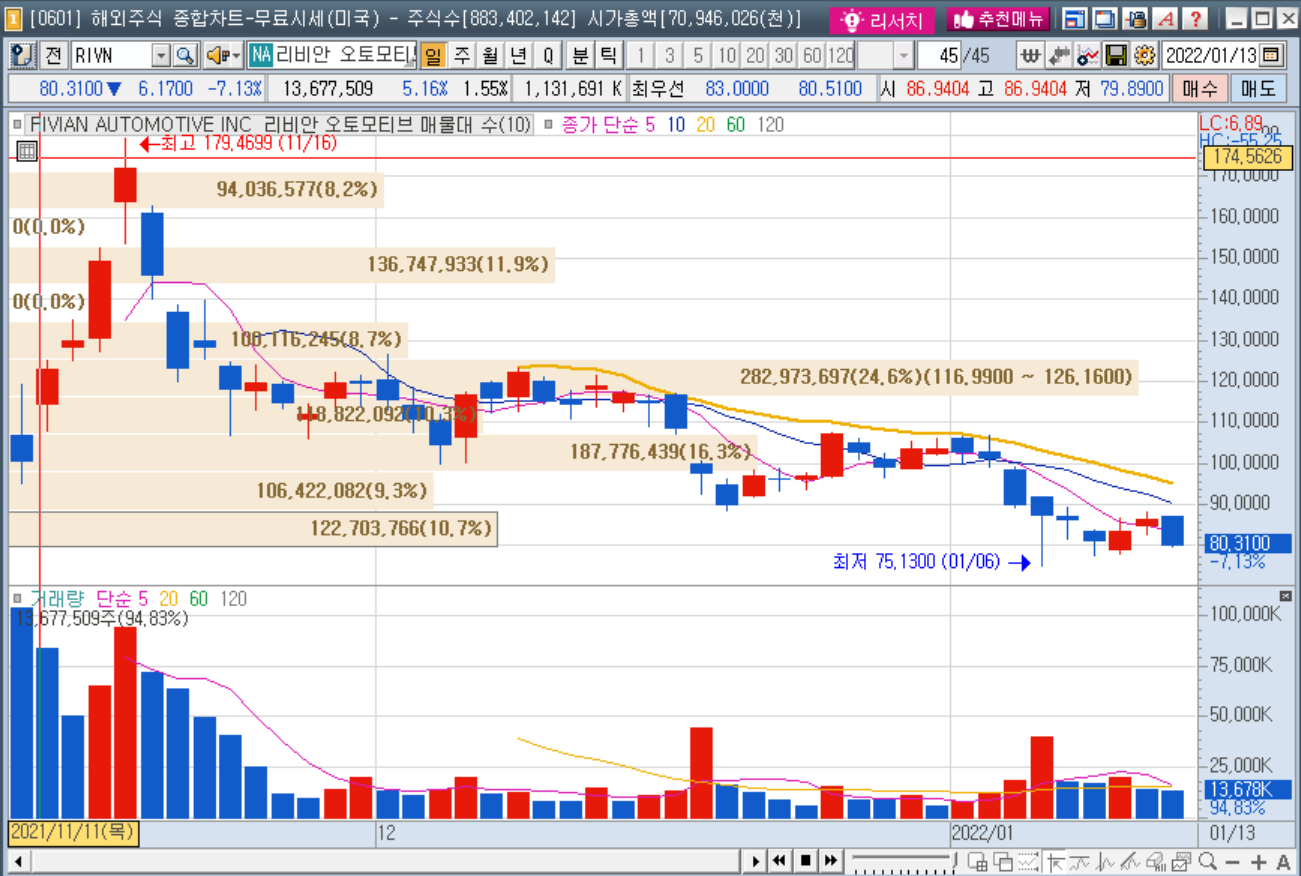Viewport: 1301px width, 876px height.
Task: Click the 매수 buy button
Action: [1198, 88]
